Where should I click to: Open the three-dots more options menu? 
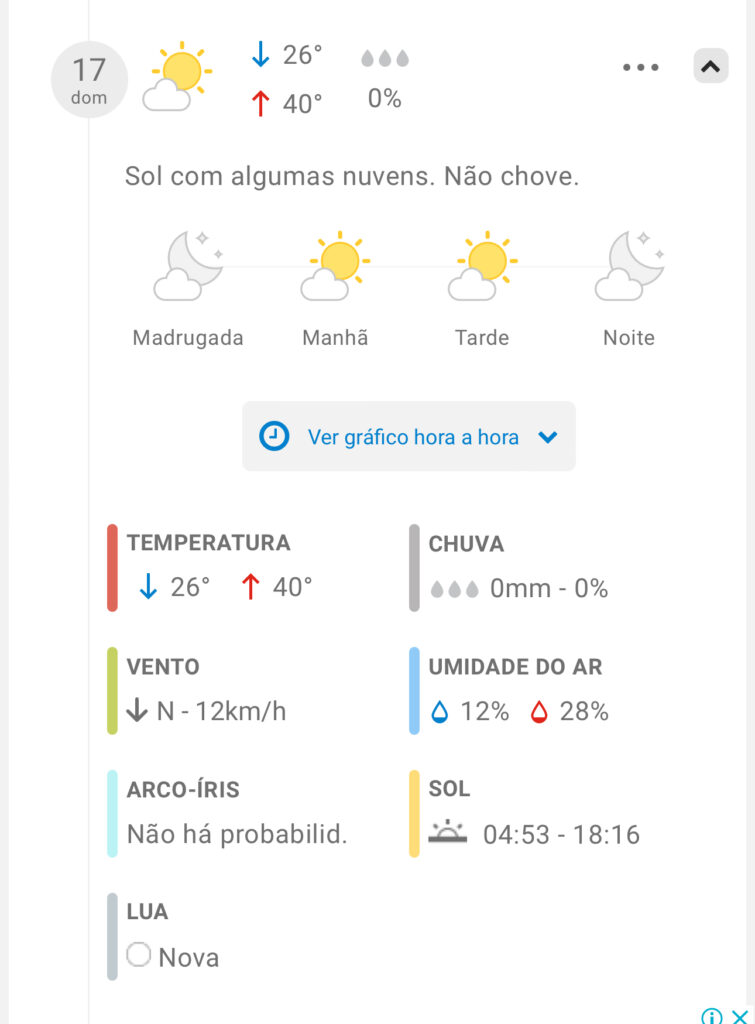[x=641, y=67]
